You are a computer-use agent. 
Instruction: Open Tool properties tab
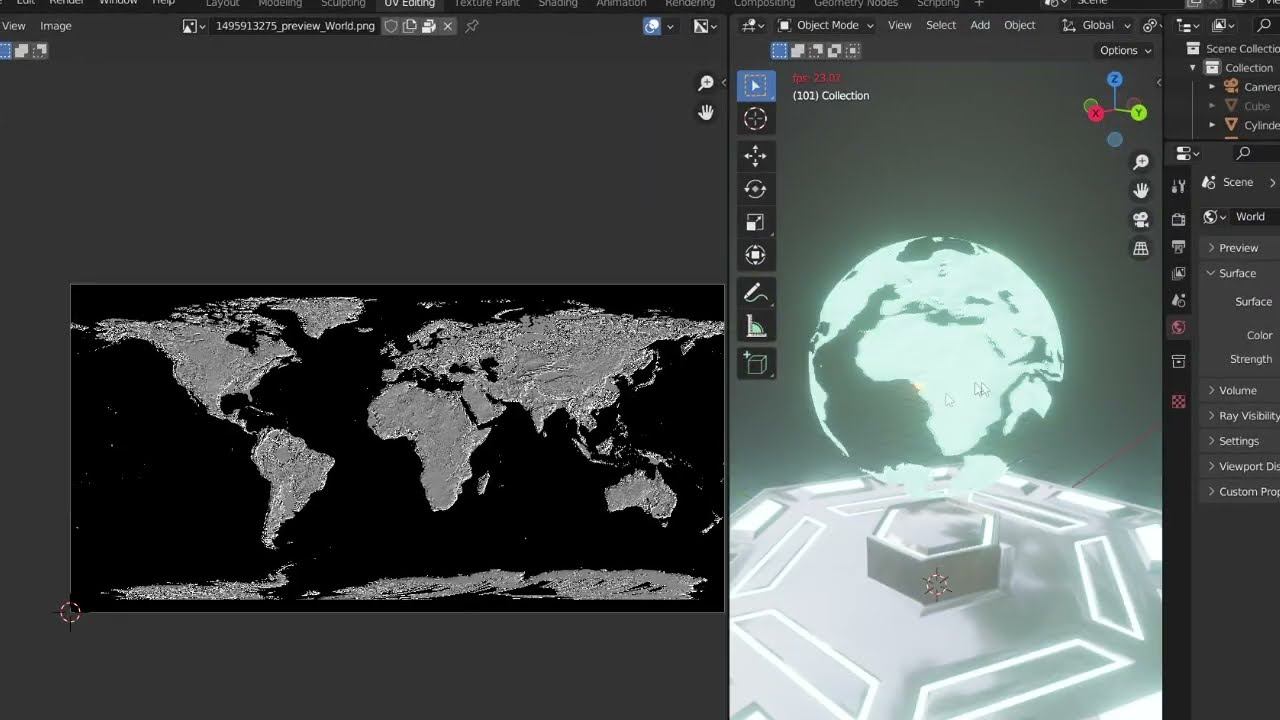1179,186
